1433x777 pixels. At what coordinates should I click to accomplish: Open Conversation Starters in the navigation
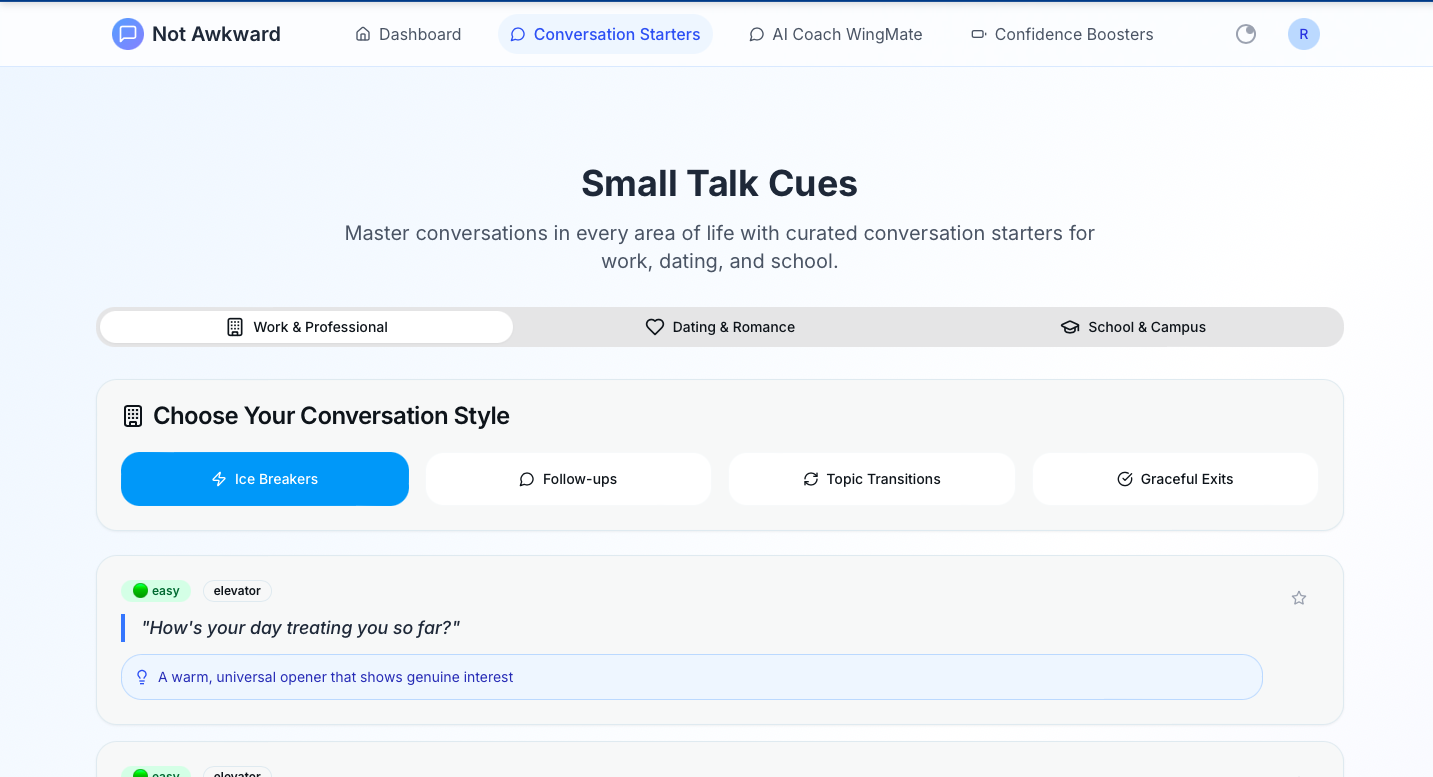(605, 34)
